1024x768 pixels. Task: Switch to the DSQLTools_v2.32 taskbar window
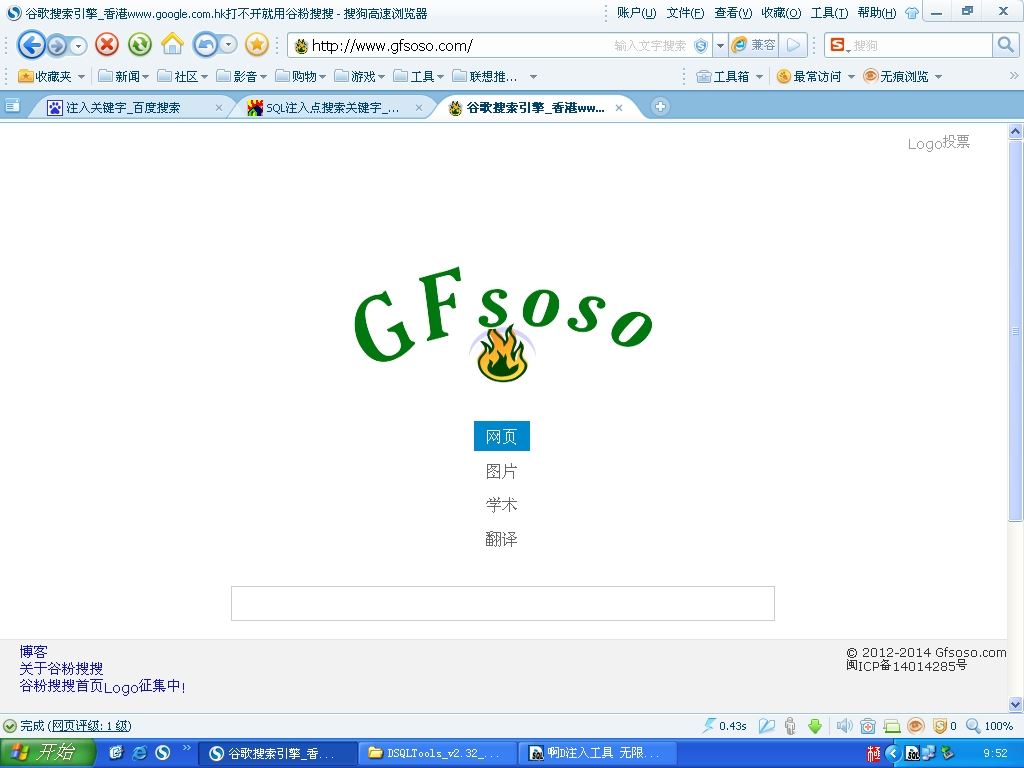coord(438,753)
